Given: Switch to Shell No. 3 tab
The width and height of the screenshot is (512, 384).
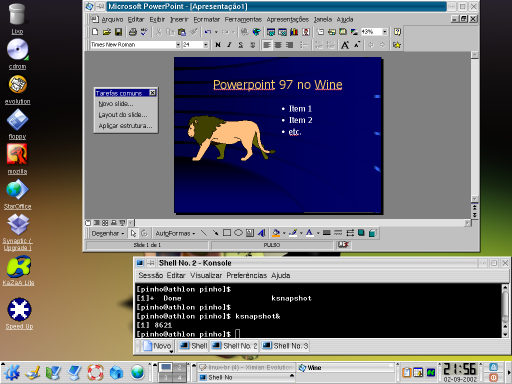Looking at the screenshot, I should pyautogui.click(x=285, y=346).
